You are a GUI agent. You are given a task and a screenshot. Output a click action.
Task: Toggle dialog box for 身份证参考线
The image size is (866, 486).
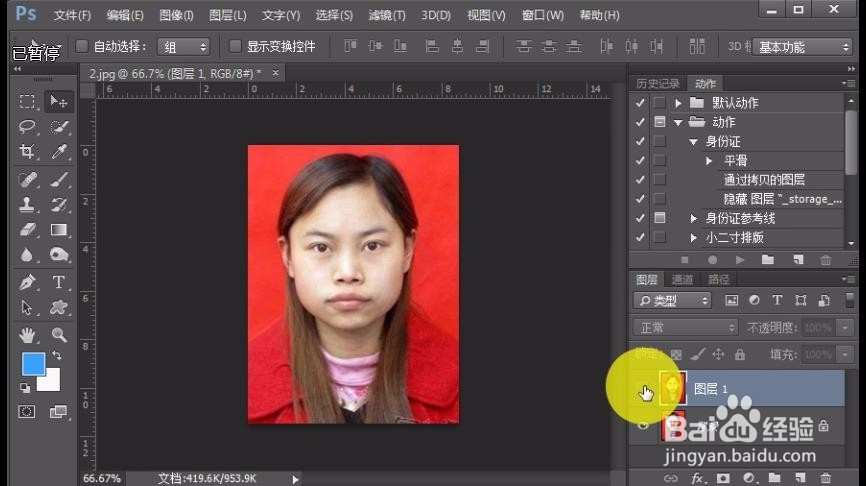click(659, 218)
